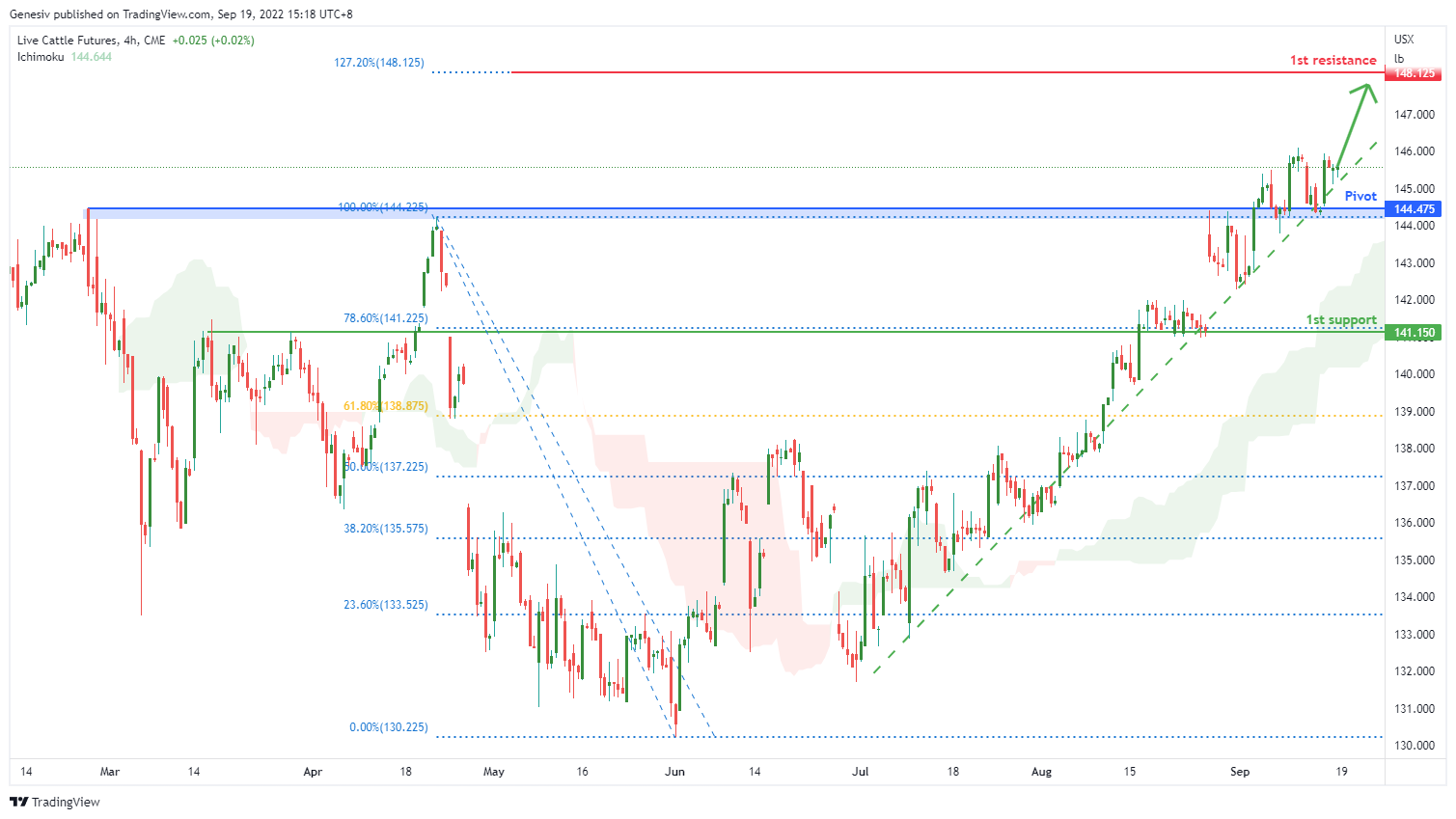1456x819 pixels.
Task: Click the Aug label on time axis
Action: 1041,772
